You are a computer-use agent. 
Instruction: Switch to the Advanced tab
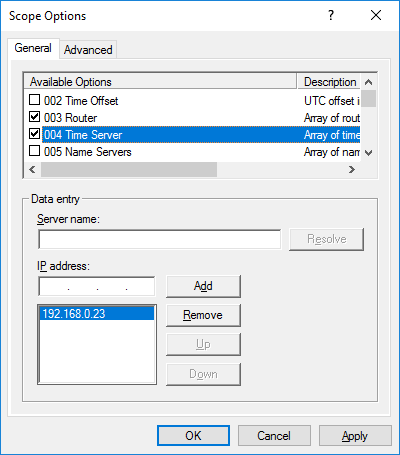88,50
